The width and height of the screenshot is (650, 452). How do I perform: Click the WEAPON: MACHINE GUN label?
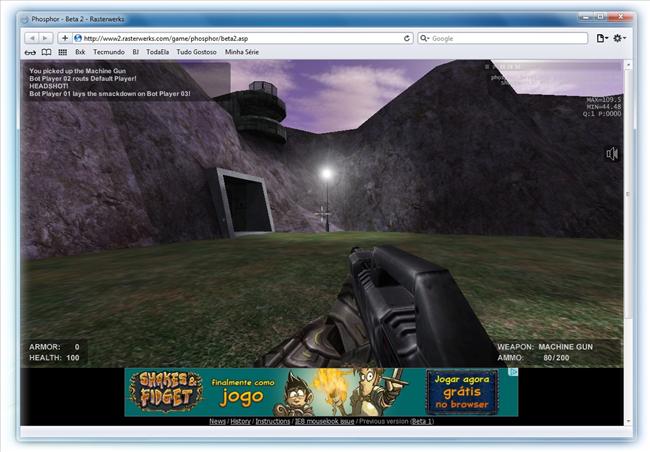545,347
